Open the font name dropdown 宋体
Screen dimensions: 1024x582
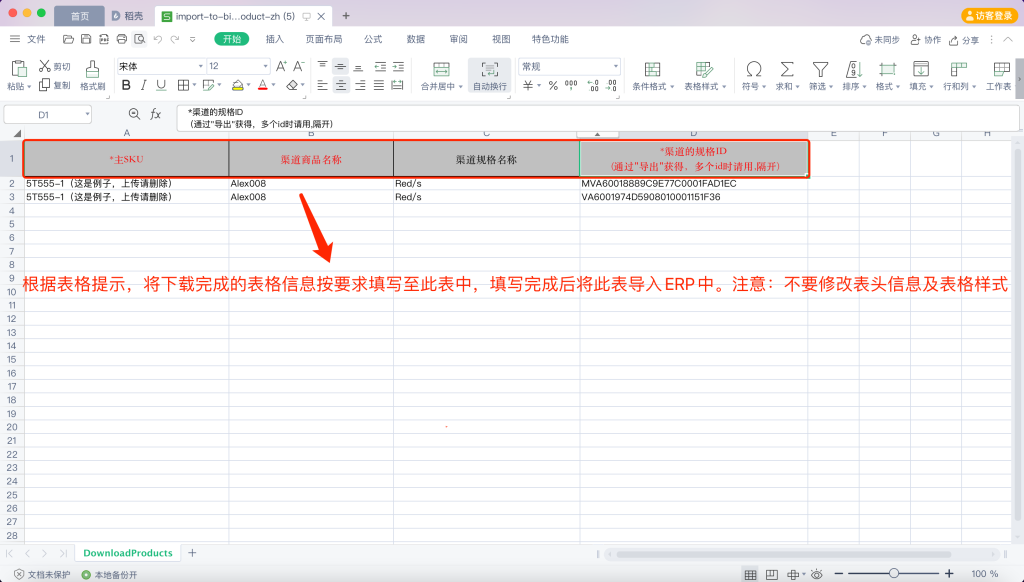[158, 66]
